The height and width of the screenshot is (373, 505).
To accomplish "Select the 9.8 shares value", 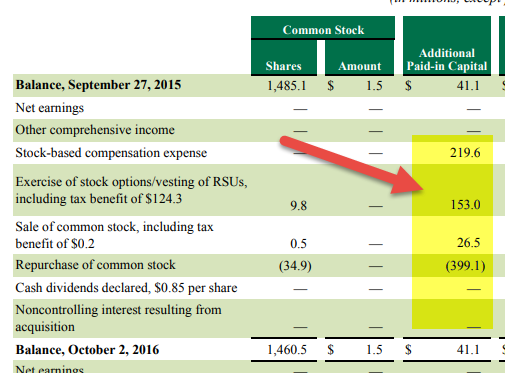I will coord(298,206).
